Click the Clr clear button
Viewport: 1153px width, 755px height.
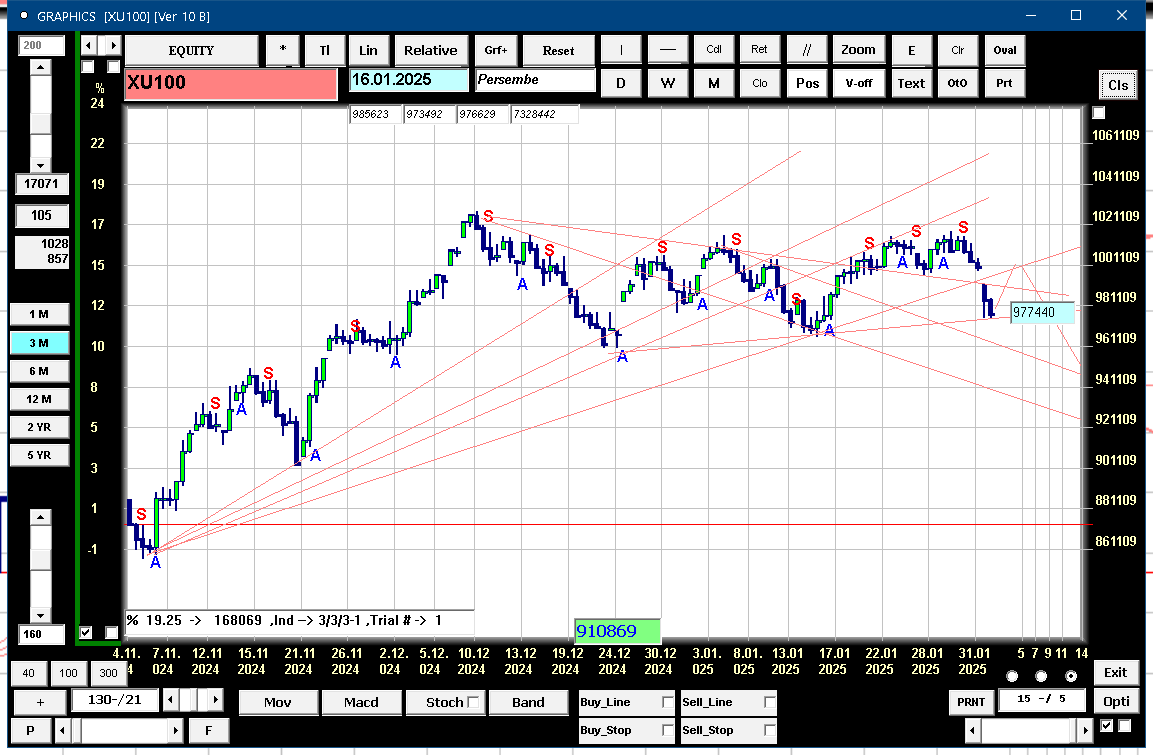[957, 50]
